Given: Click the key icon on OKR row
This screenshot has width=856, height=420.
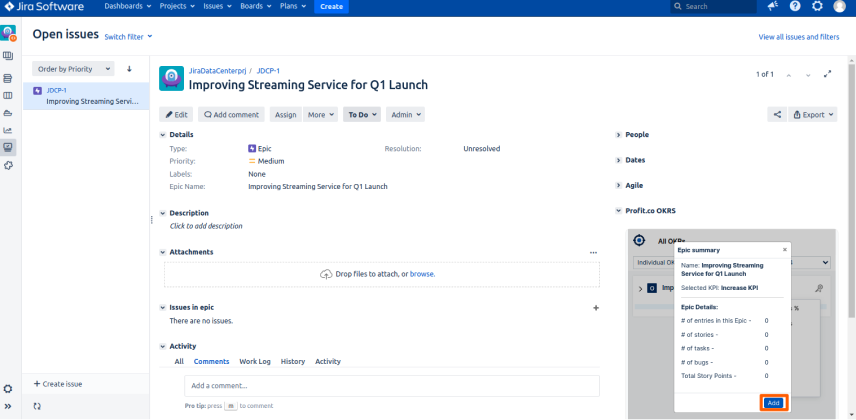Looking at the screenshot, I should point(818,288).
